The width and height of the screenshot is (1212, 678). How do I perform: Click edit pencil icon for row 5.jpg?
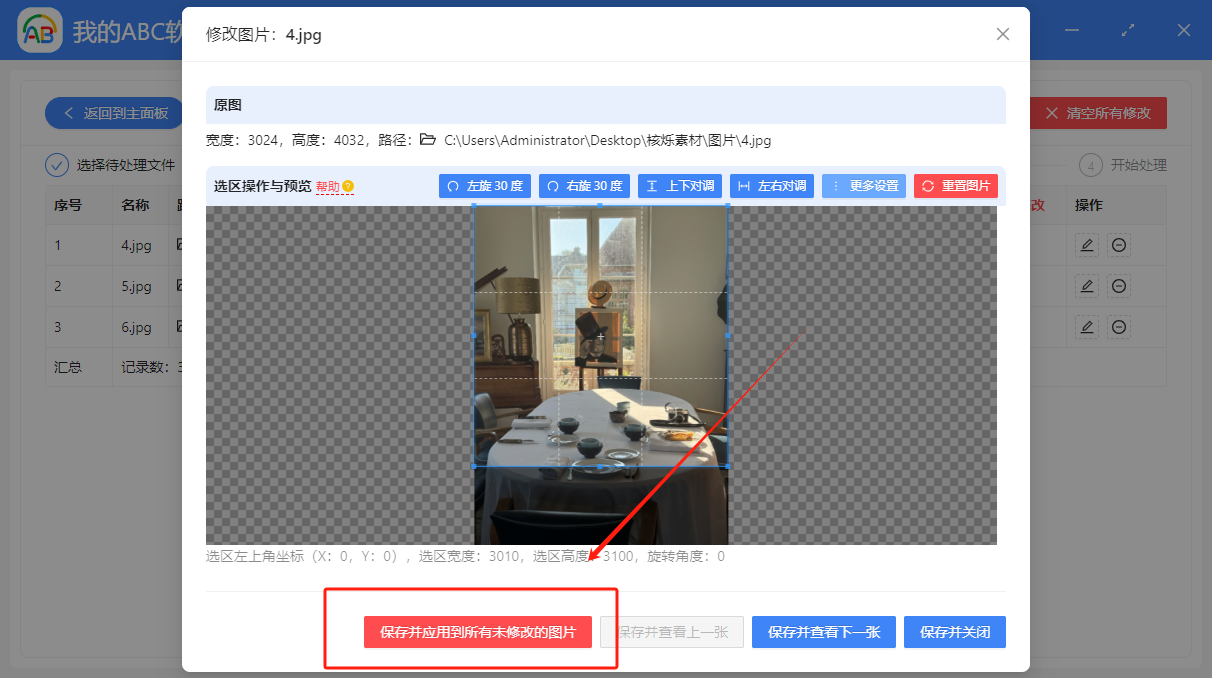pyautogui.click(x=1087, y=286)
